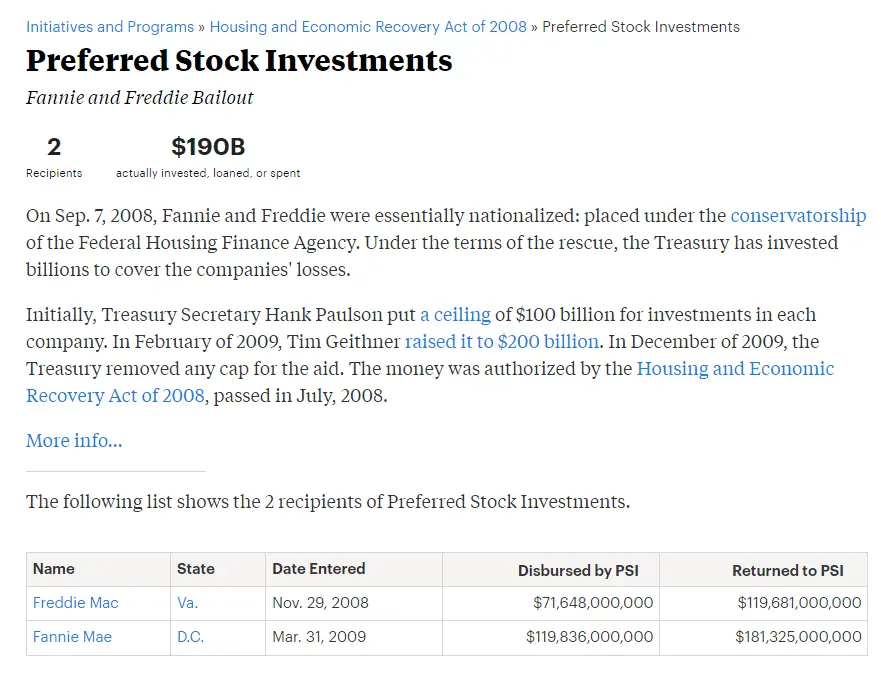Select the D.C. state link

click(x=191, y=637)
